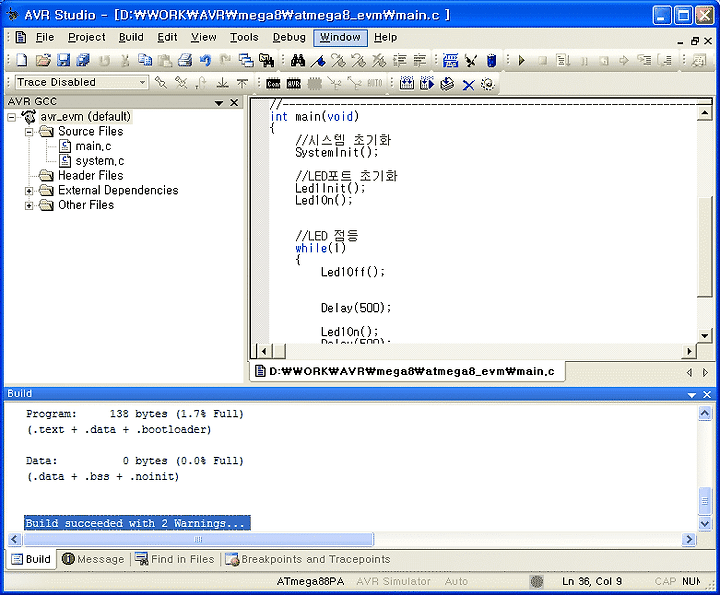Screen dimensions: 720x595
Task: Switch to the Message tab
Action: (x=94, y=559)
